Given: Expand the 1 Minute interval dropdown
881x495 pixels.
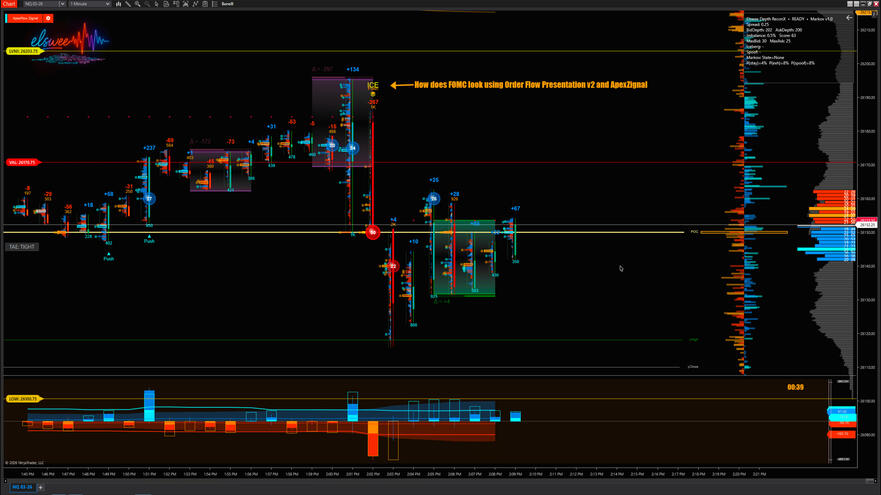Looking at the screenshot, I should click(89, 4).
